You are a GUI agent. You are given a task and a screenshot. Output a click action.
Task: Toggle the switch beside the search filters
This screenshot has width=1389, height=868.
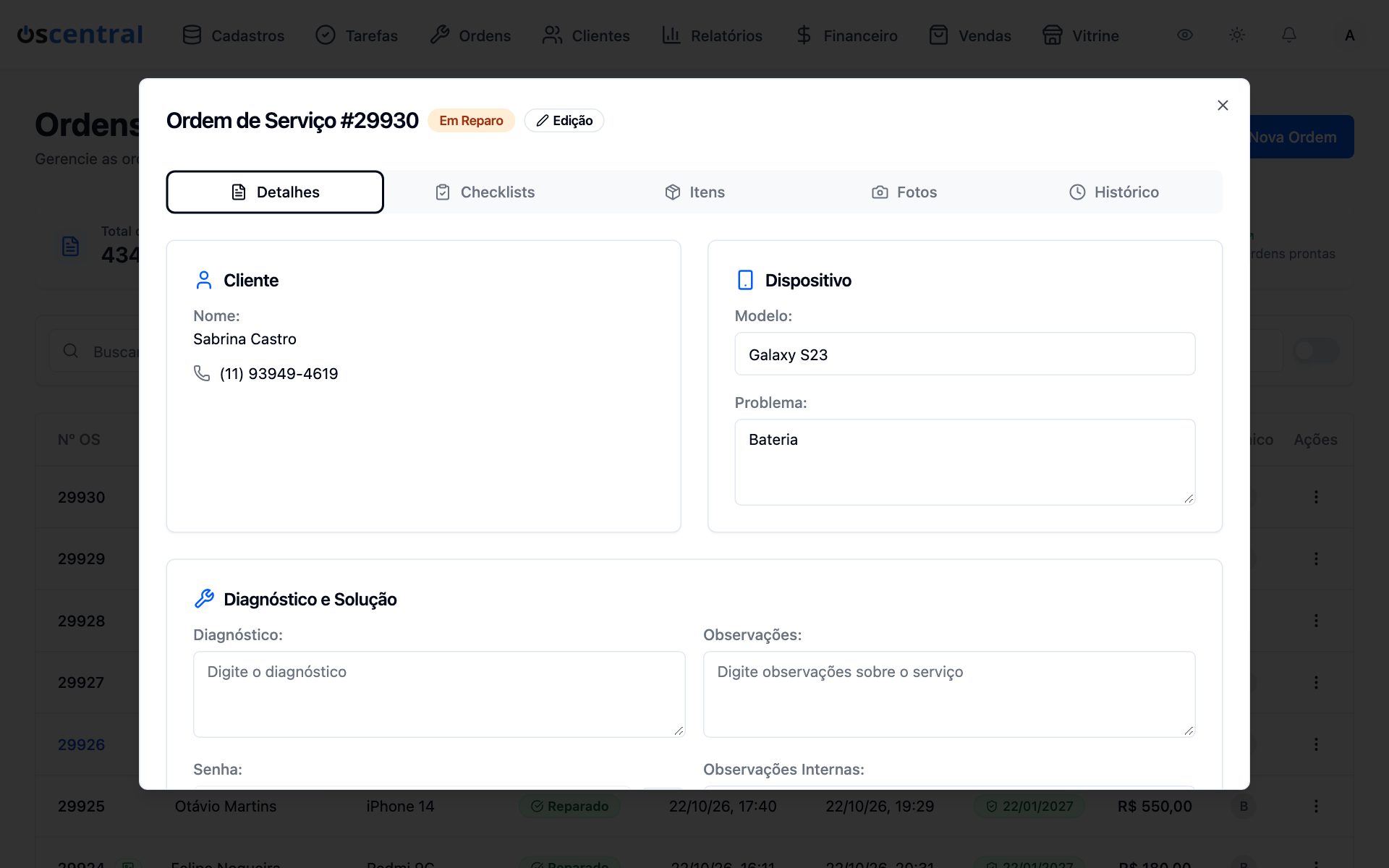coord(1315,351)
